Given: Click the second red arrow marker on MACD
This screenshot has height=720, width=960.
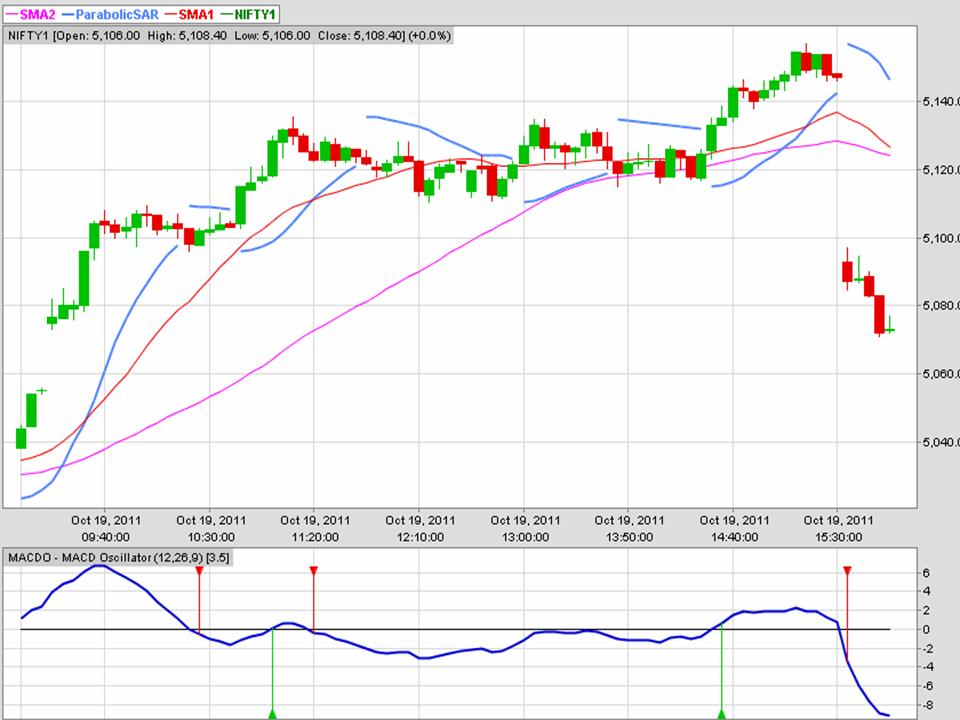Looking at the screenshot, I should (313, 570).
